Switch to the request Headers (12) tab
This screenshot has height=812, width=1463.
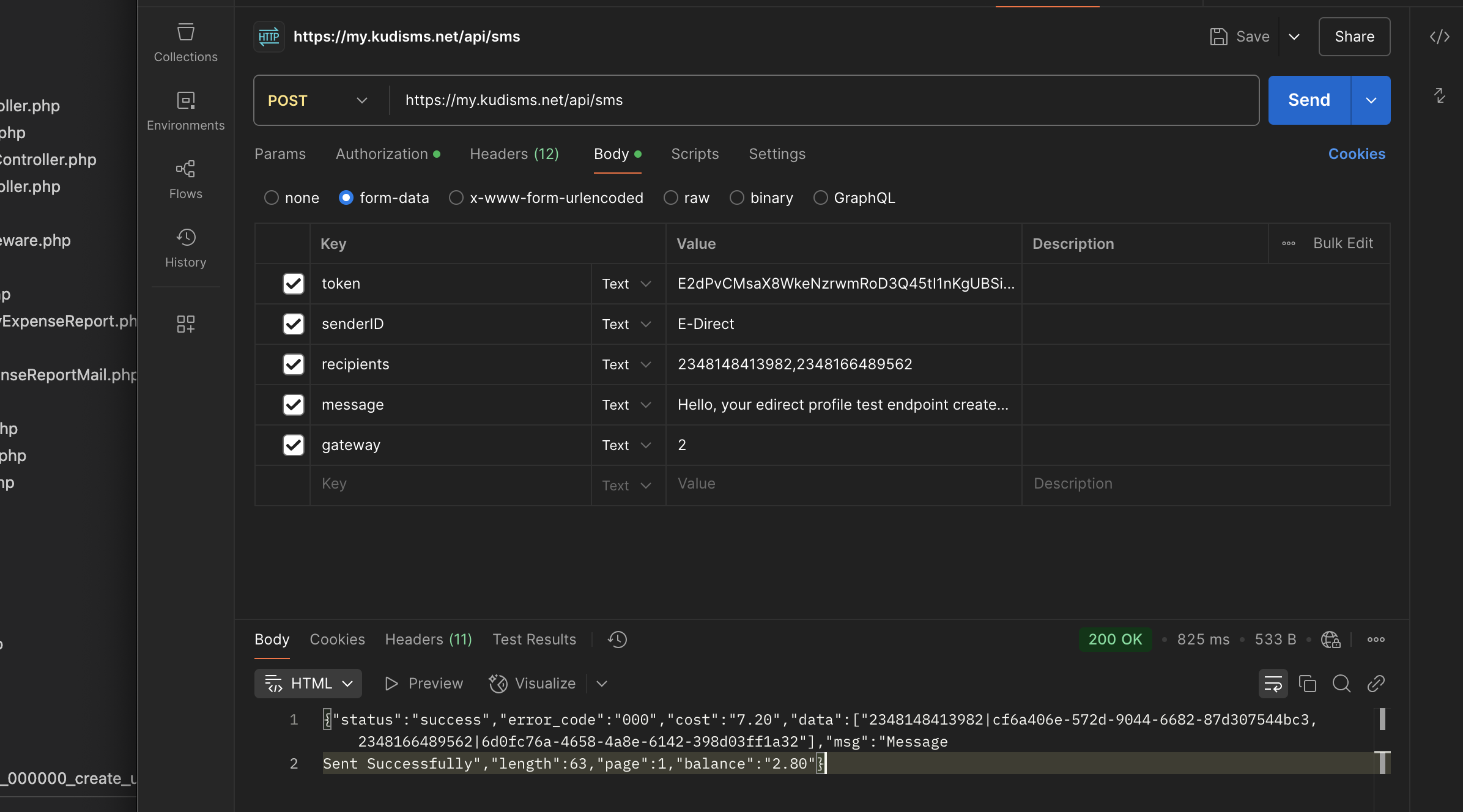click(514, 154)
